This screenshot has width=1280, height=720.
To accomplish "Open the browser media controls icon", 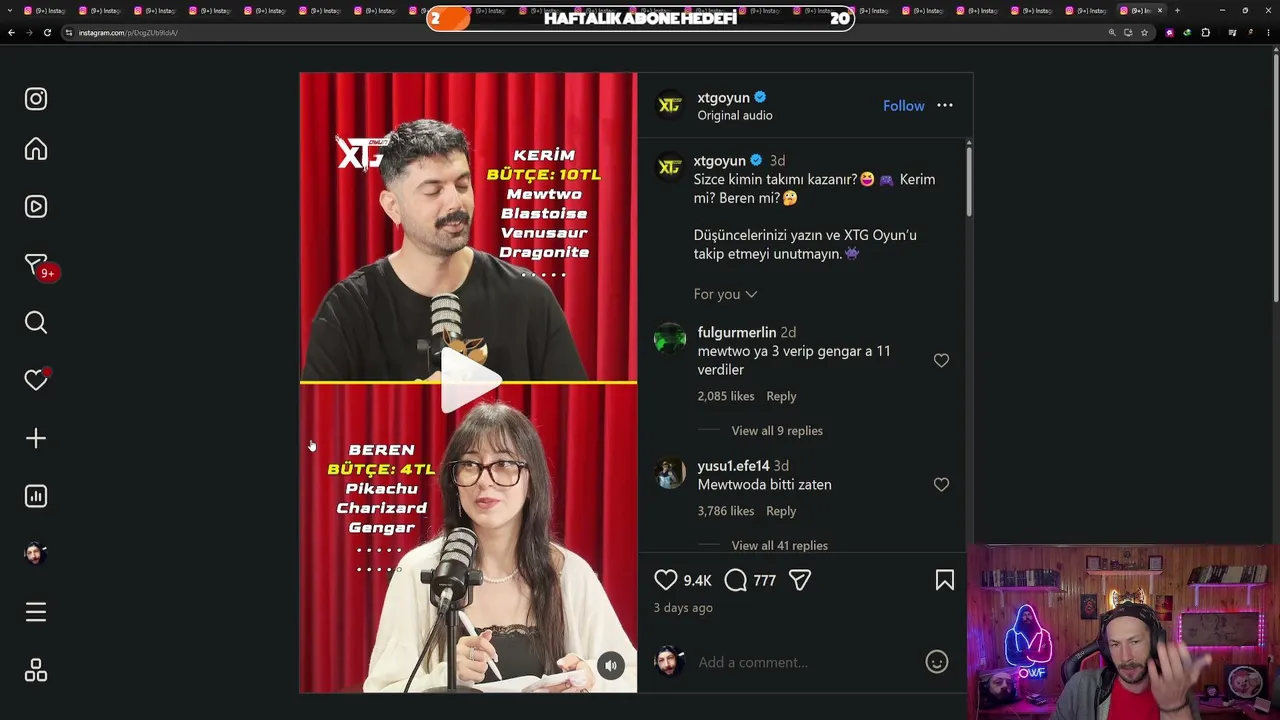I will 1232,32.
